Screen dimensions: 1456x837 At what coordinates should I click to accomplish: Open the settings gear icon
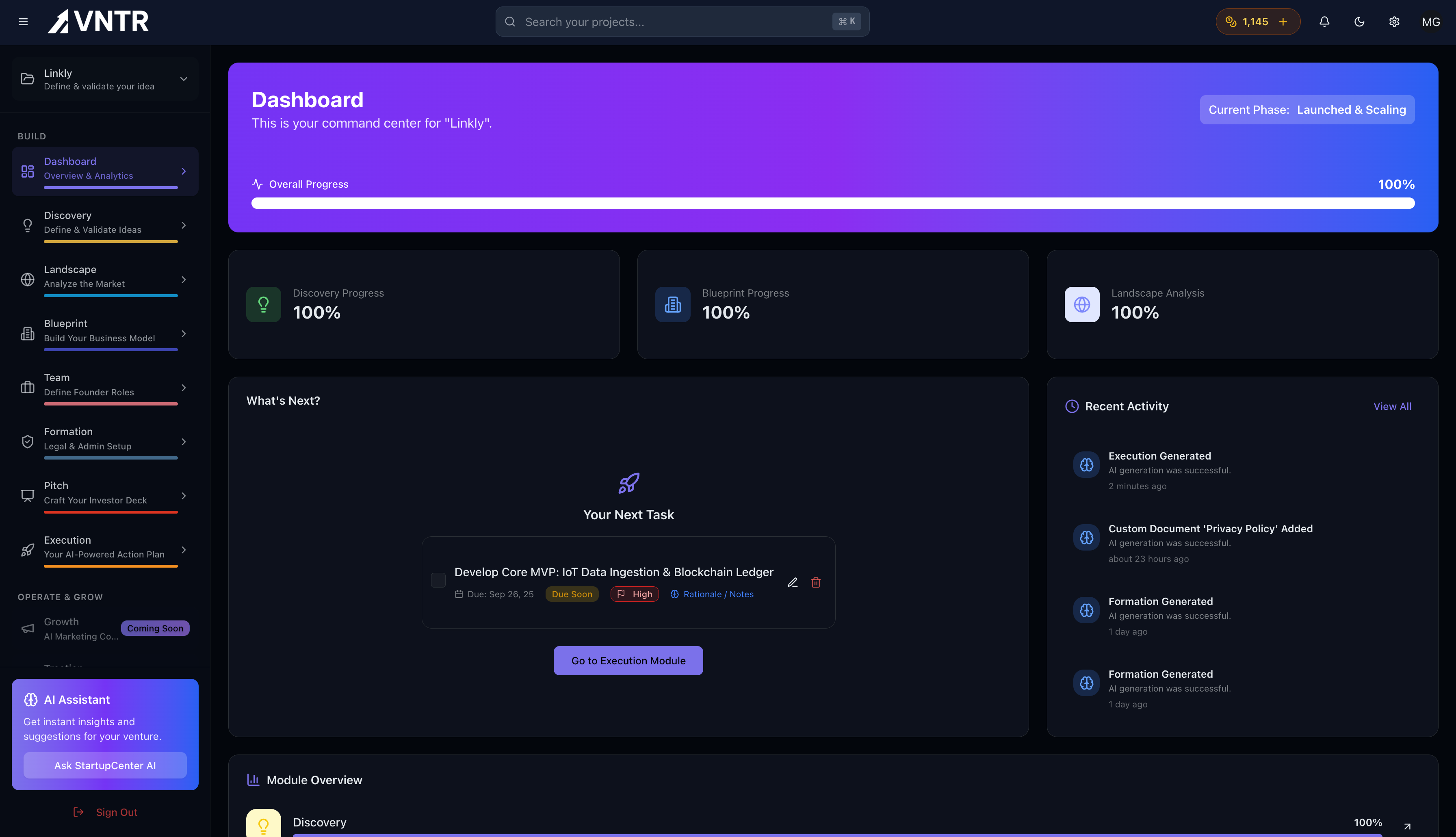coord(1394,21)
